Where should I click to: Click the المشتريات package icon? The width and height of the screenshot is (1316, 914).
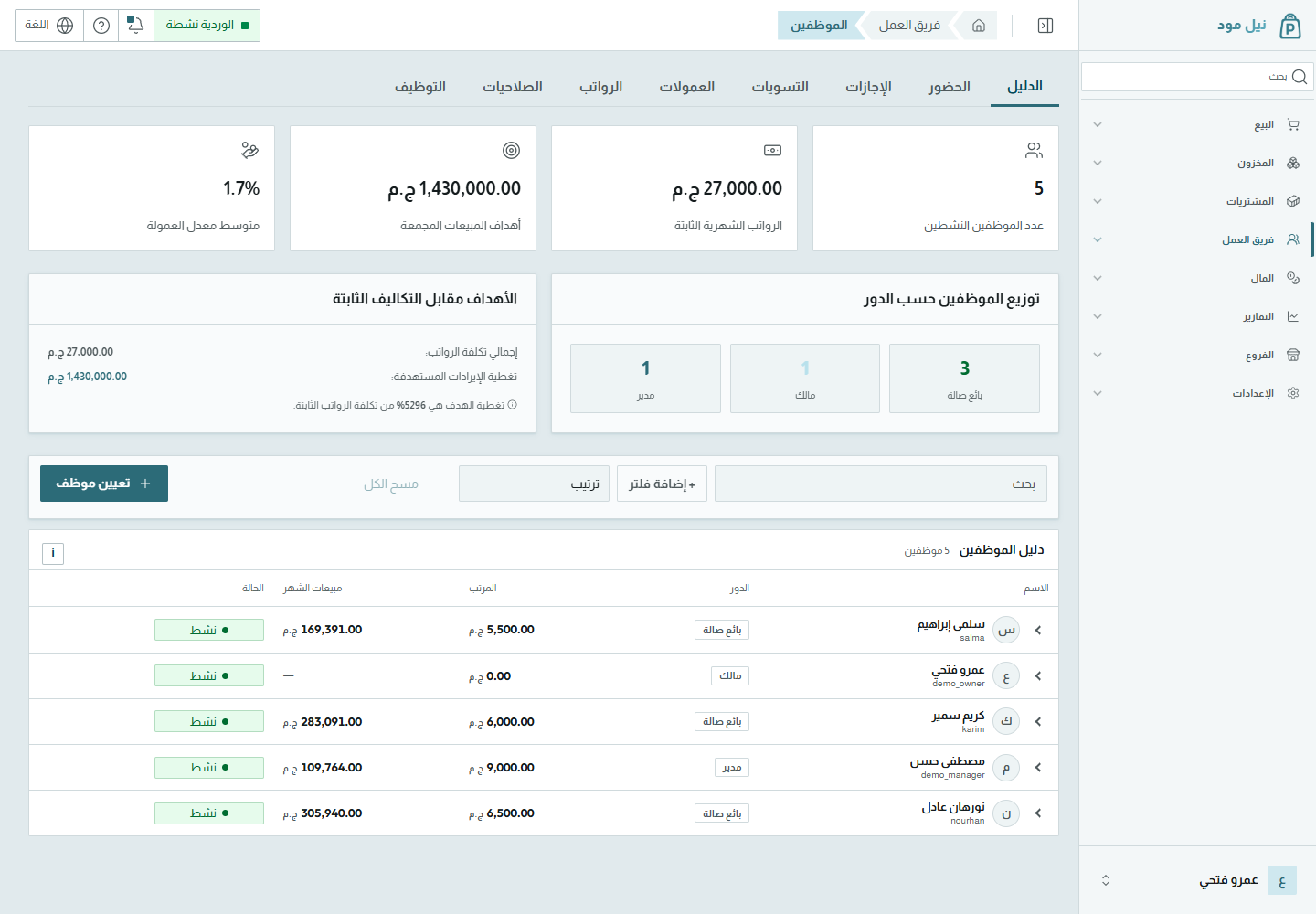pyautogui.click(x=1293, y=201)
